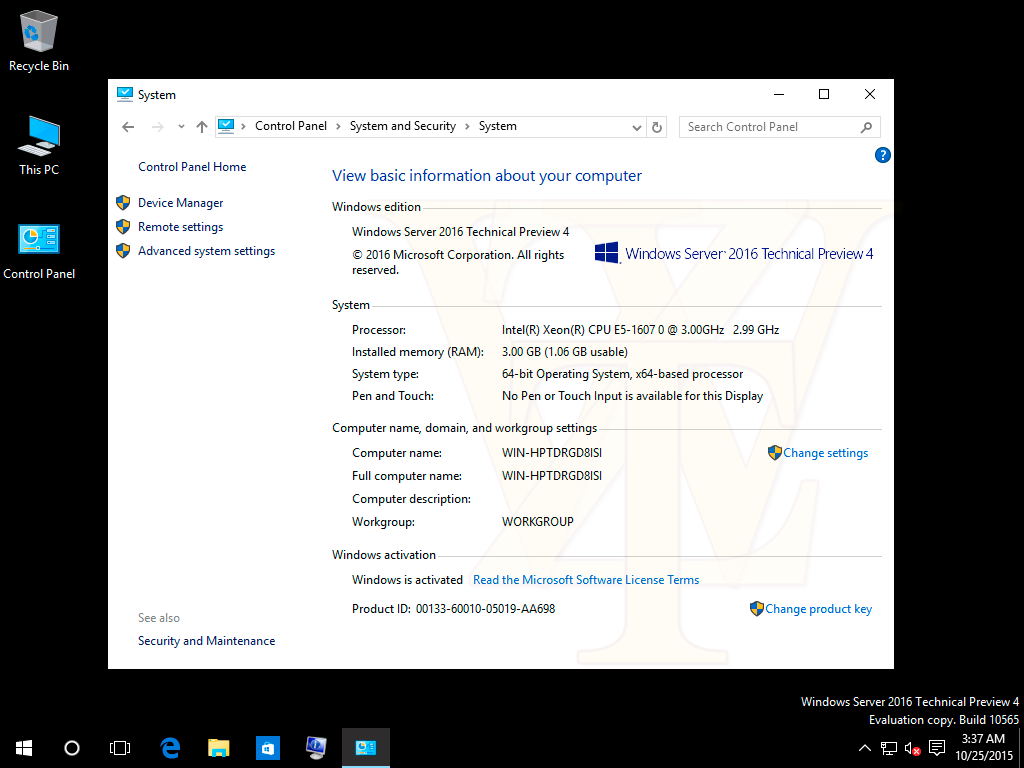Click the System window title bar icon

click(124, 95)
